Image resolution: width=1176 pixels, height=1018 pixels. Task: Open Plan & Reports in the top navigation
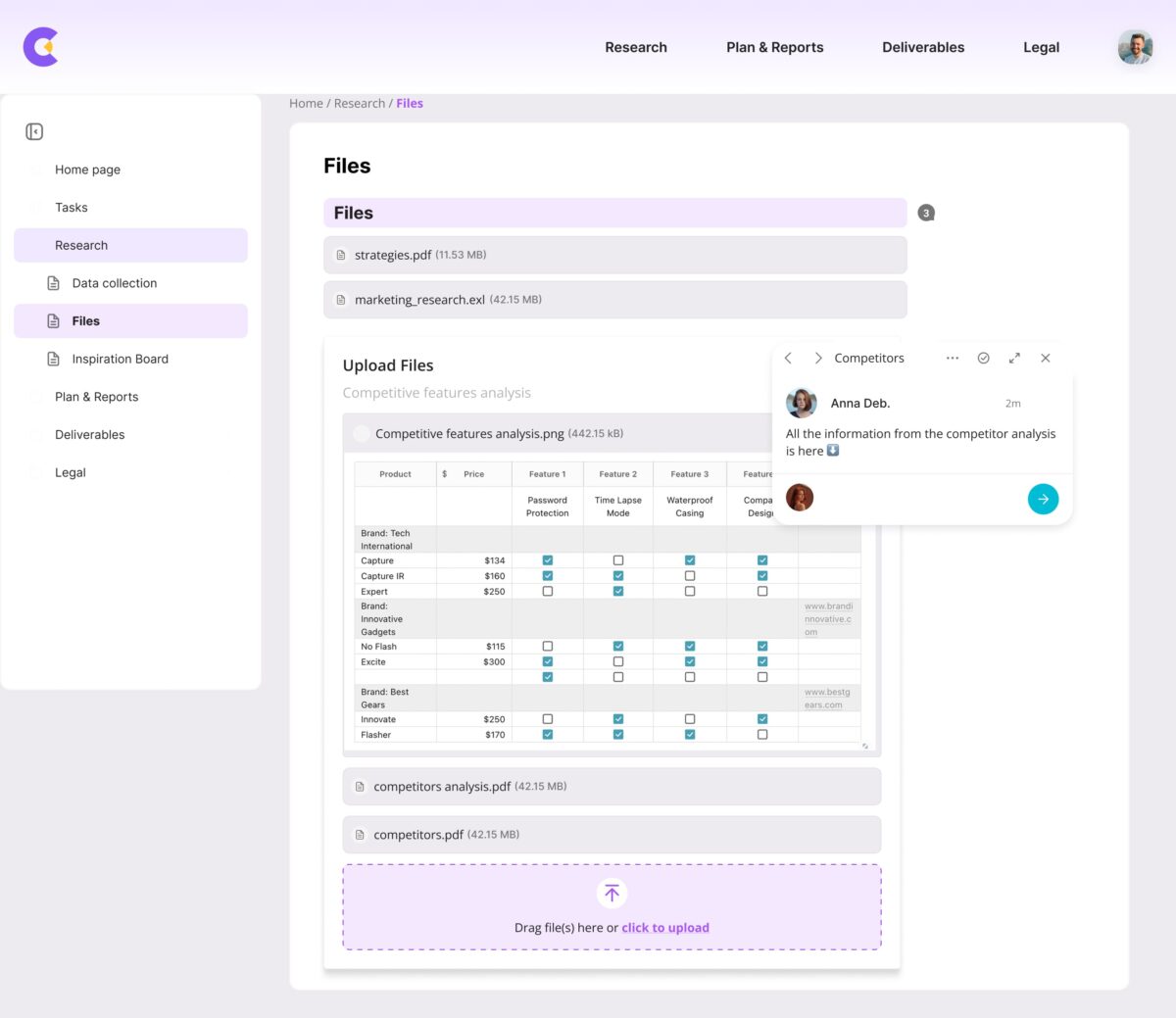point(774,47)
